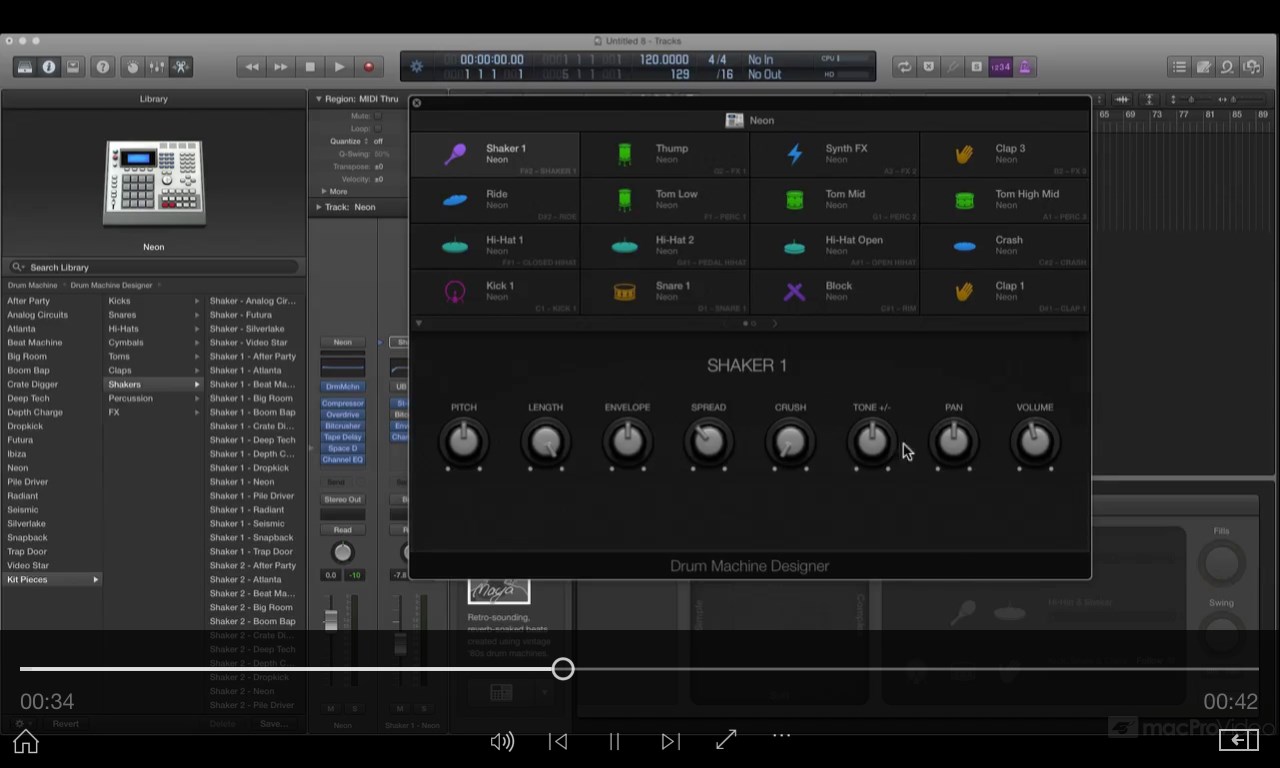The height and width of the screenshot is (768, 1280).
Task: Click the Read automation button
Action: pos(343,528)
